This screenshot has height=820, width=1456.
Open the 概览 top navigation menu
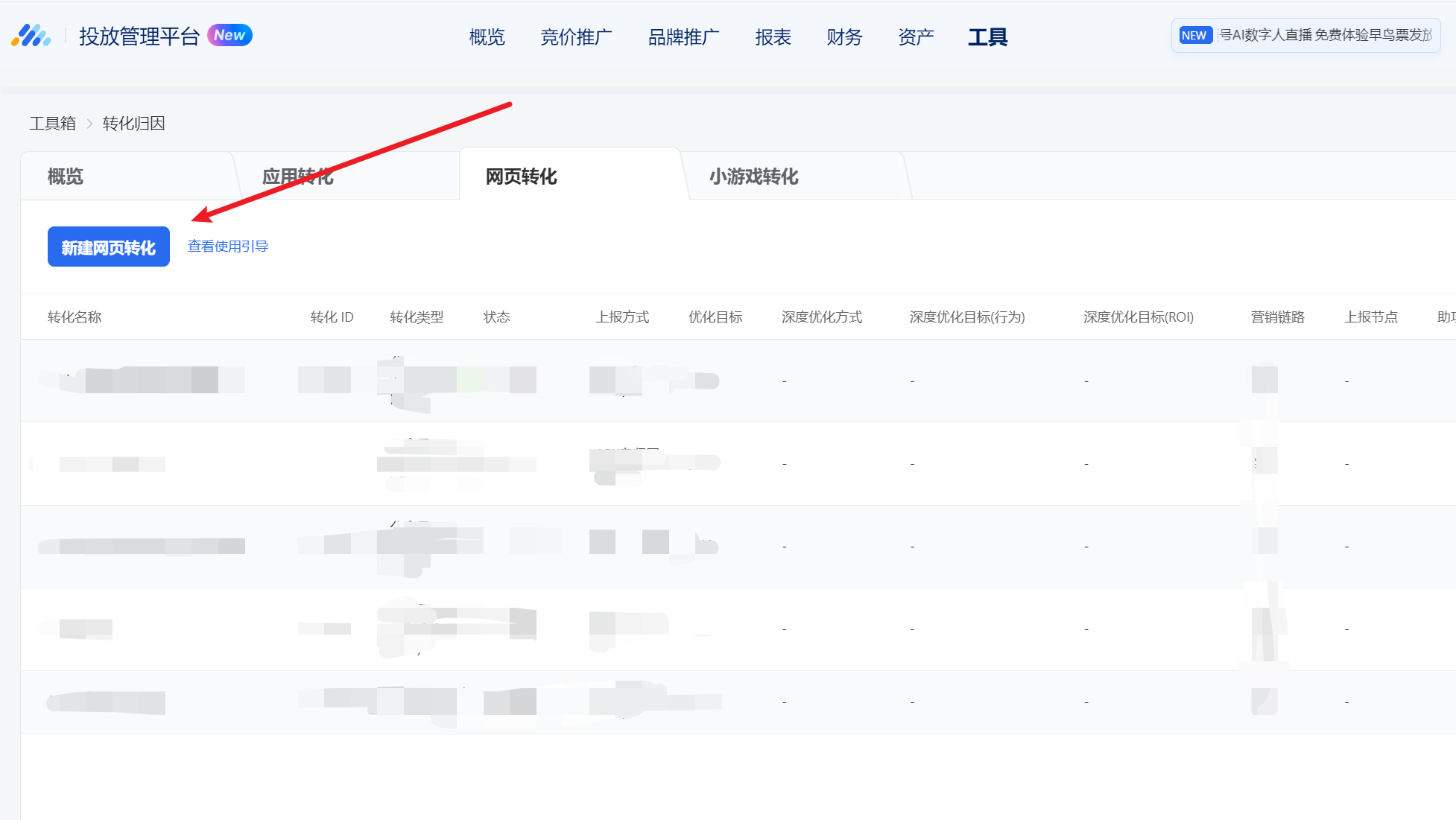487,36
